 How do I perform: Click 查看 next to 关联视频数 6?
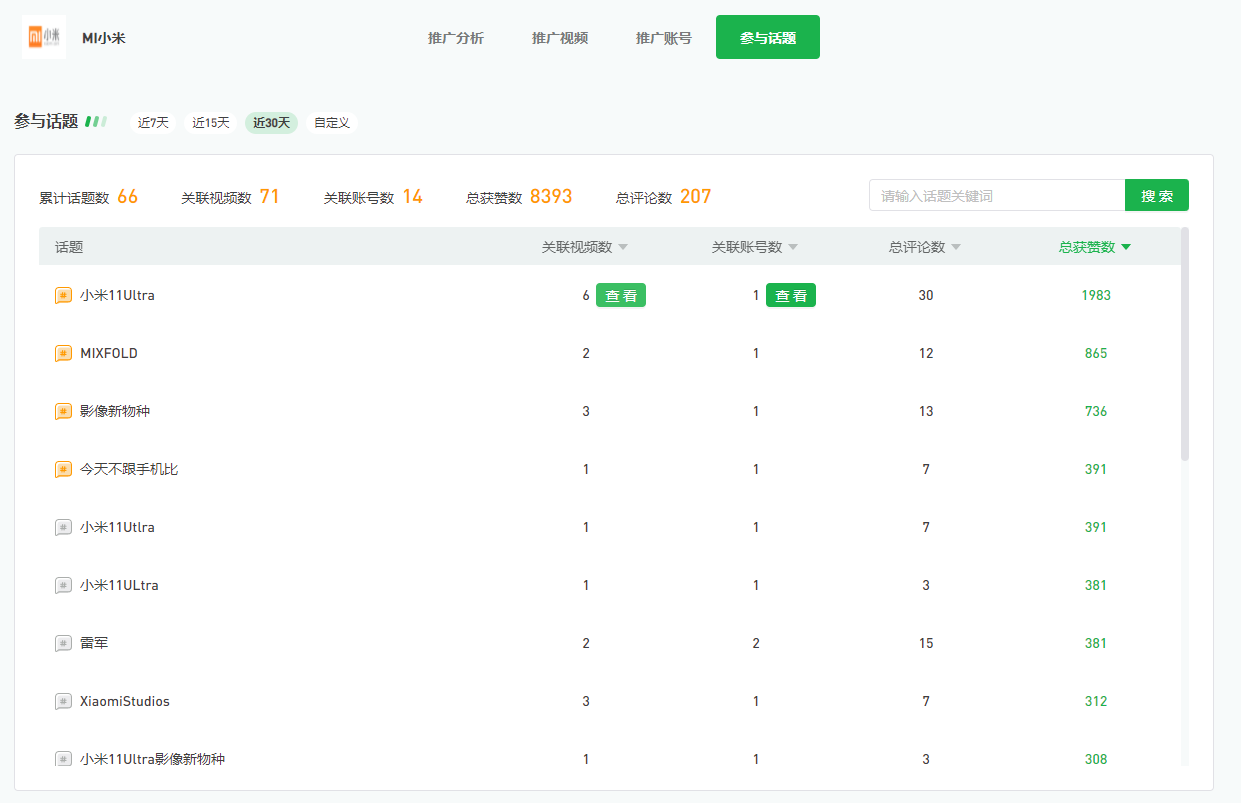[621, 295]
